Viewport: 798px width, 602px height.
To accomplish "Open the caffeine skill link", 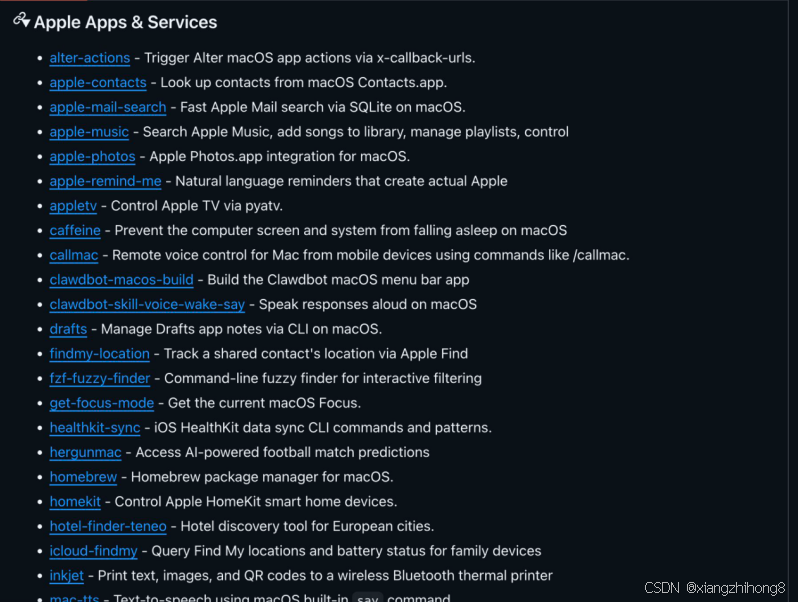I will click(x=75, y=230).
